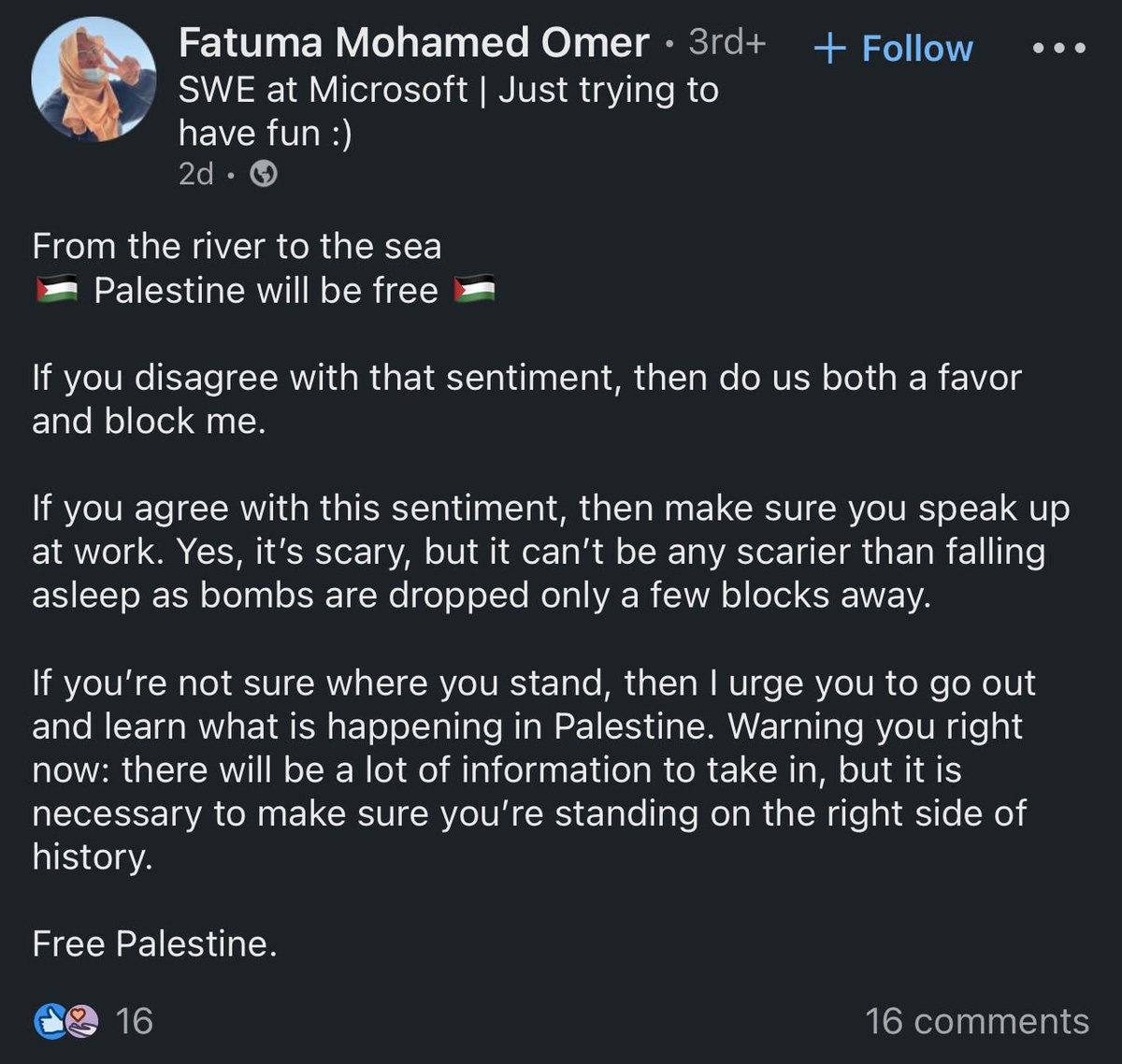Click the Palestine flag before "Palestine will be free"
The width and height of the screenshot is (1122, 1064).
pyautogui.click(x=56, y=291)
